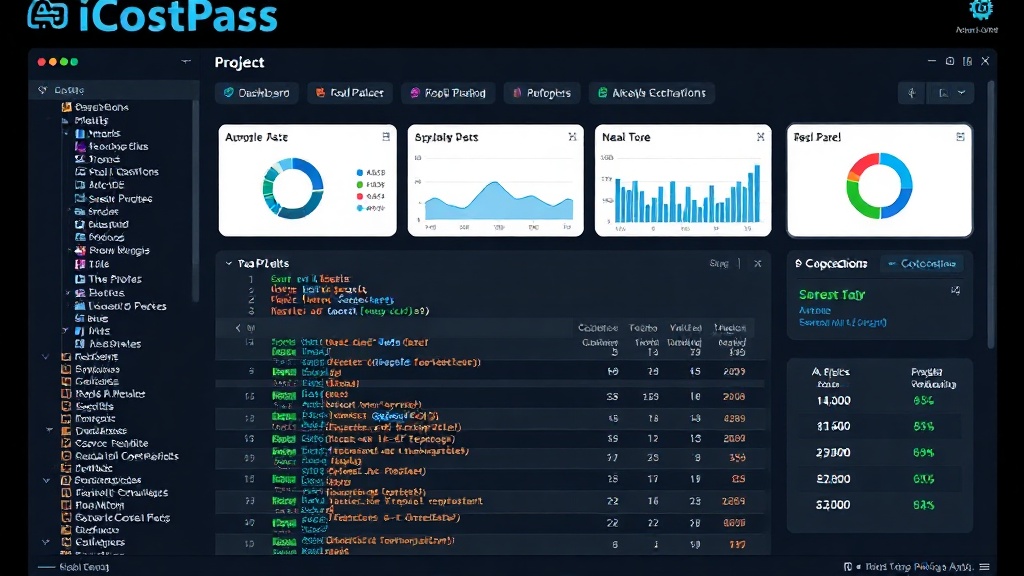Screen dimensions: 1024x576
Task: Click the status bar icon at bottom right
Action: tap(848, 567)
